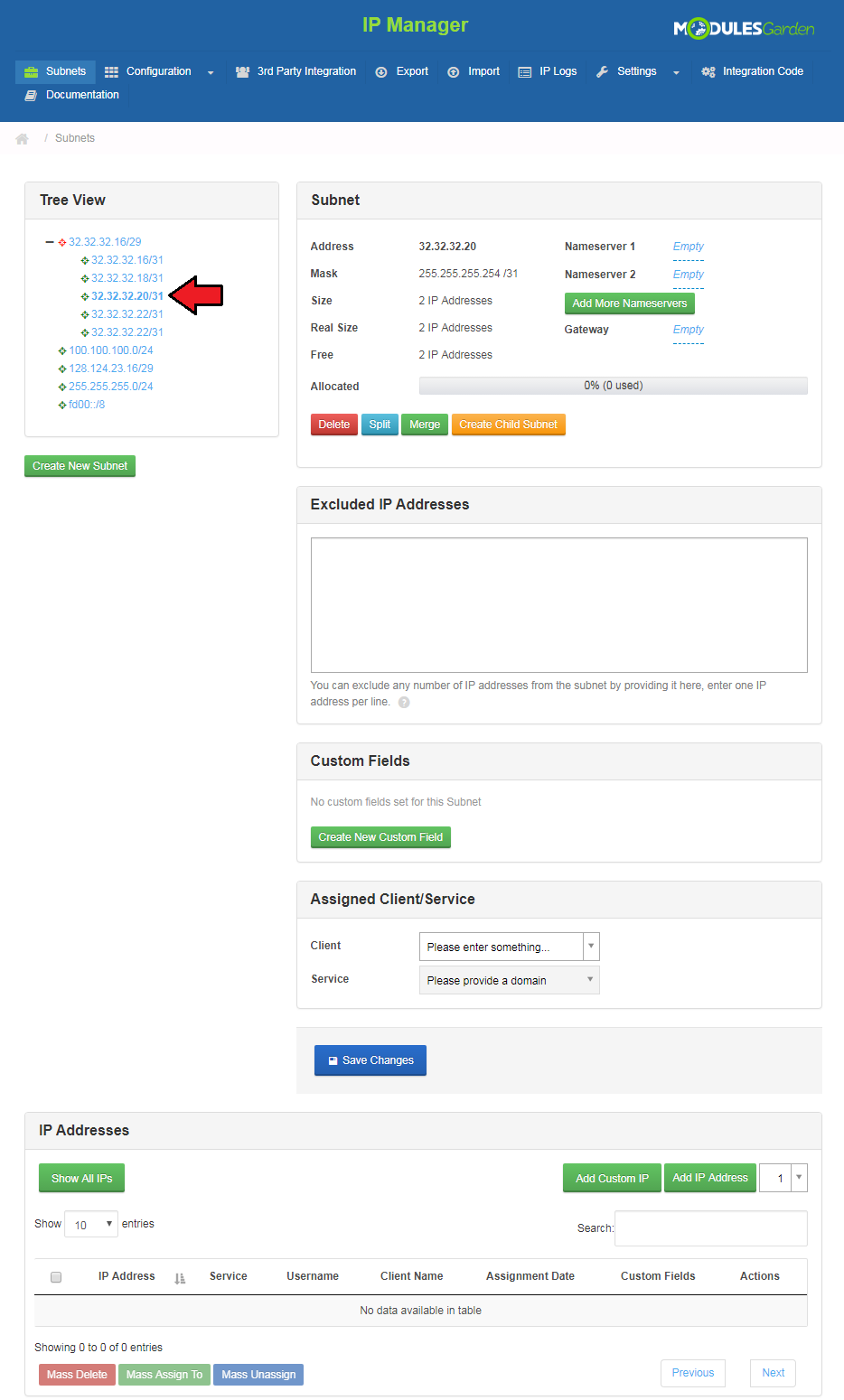Click the floppy disk icon on Save Changes

click(333, 1060)
